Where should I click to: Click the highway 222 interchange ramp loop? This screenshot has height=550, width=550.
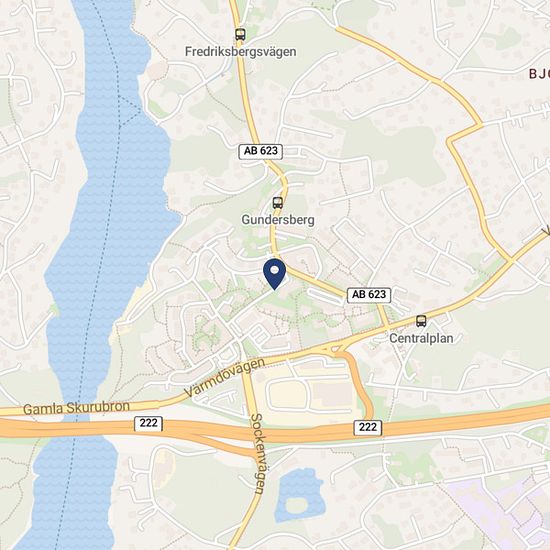pos(358,382)
